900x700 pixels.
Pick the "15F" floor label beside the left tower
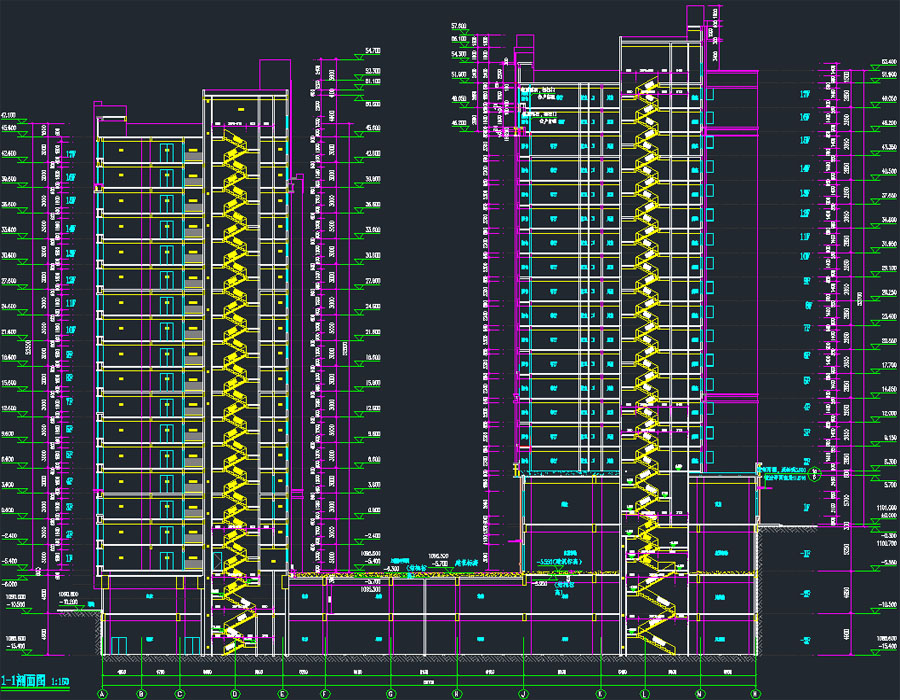[x=71, y=201]
